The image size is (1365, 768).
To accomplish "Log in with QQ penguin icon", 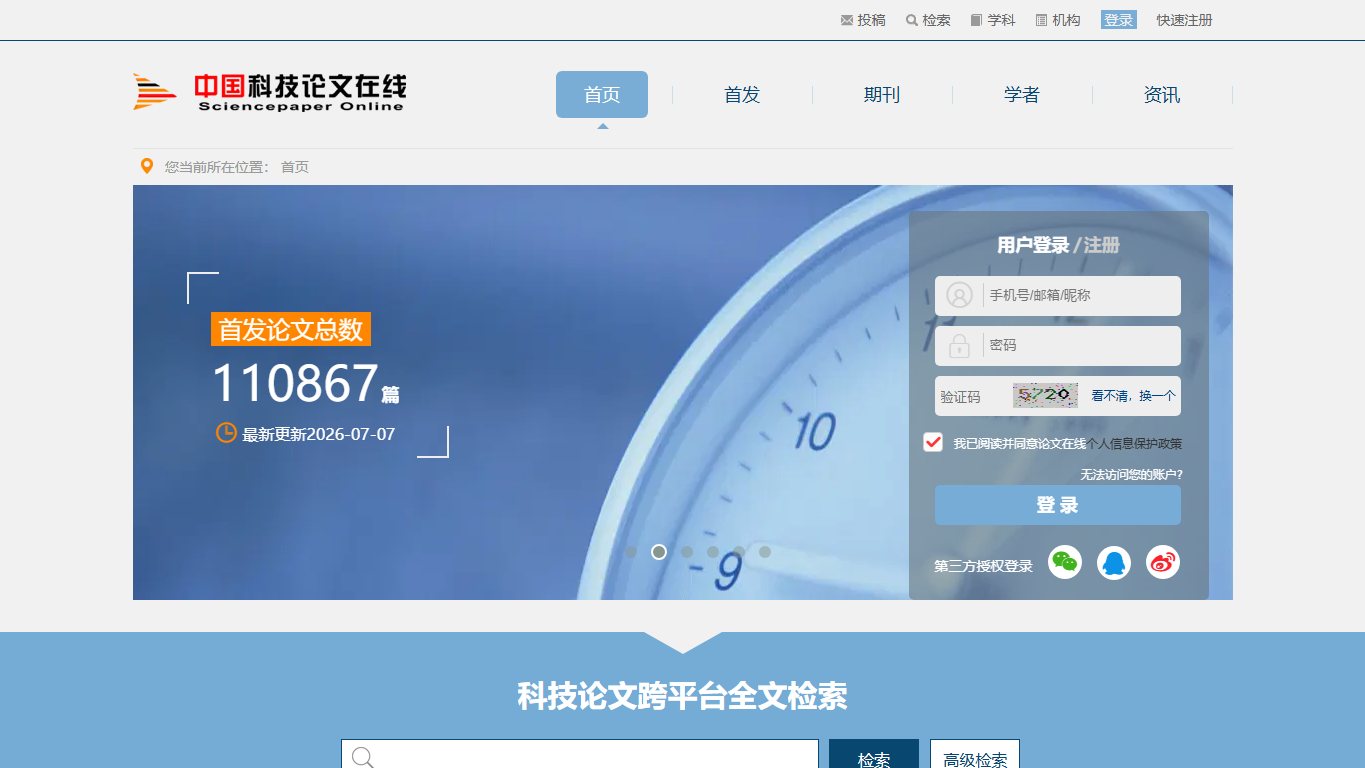I will (x=1114, y=563).
